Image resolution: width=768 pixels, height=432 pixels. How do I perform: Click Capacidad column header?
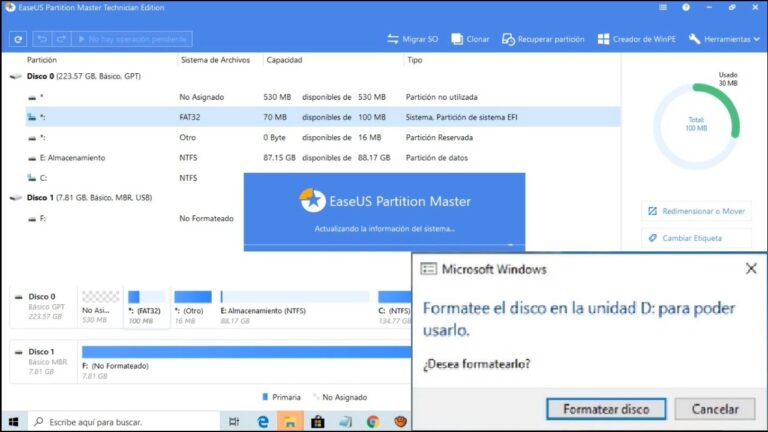284,60
